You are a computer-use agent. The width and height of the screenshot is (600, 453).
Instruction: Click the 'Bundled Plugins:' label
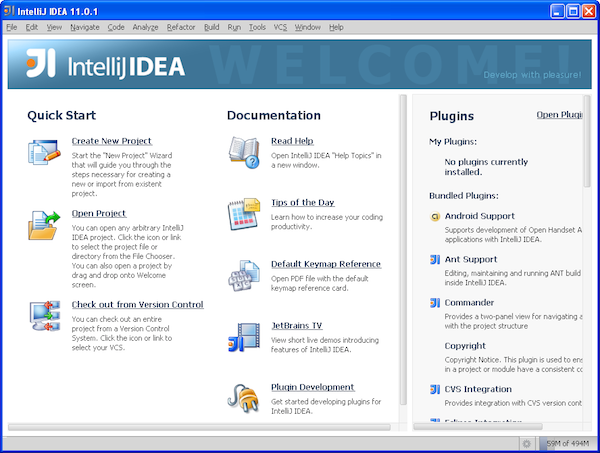click(464, 196)
